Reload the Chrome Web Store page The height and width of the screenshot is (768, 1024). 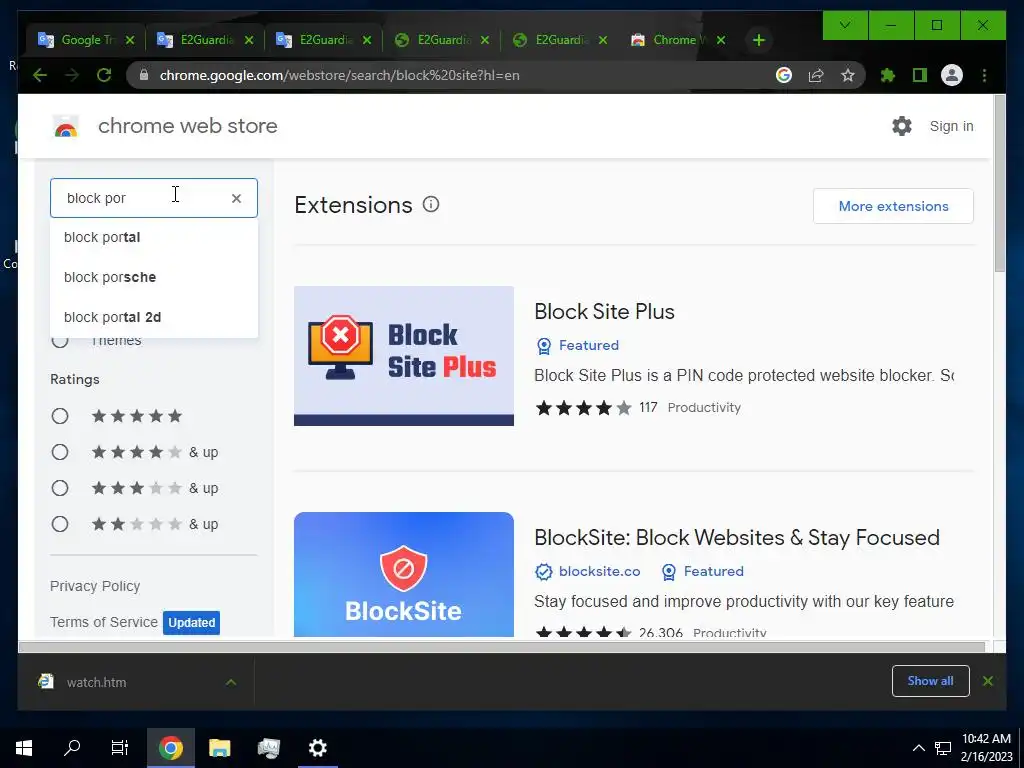(104, 75)
